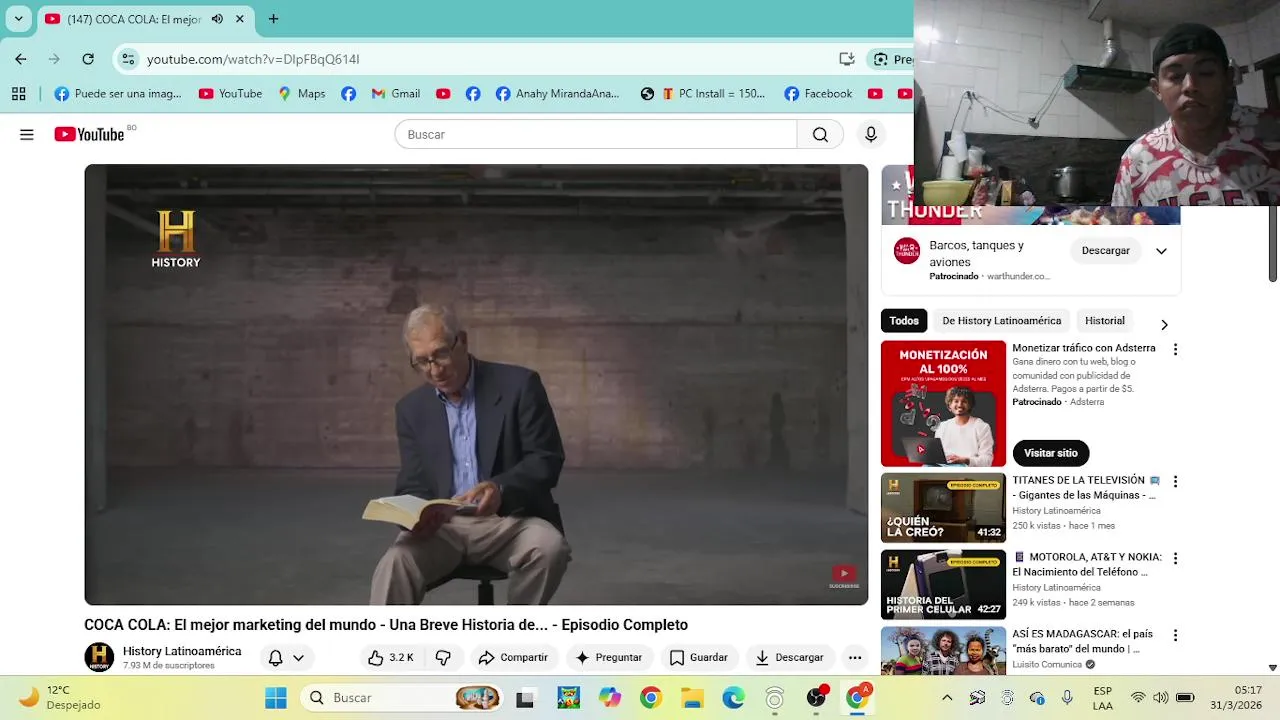Open the Windows Start menu
Image resolution: width=1280 pixels, height=720 pixels.
275,697
